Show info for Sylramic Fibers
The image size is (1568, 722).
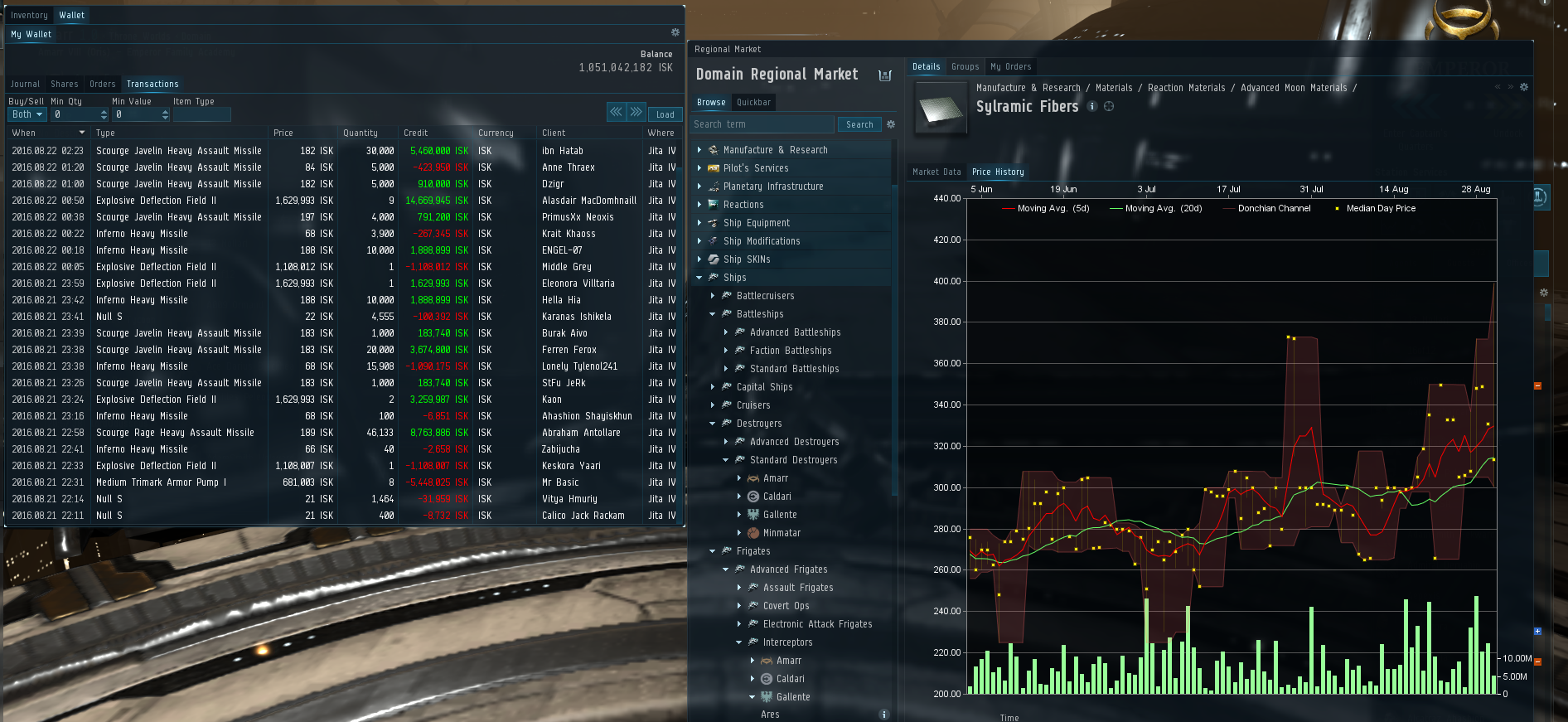tap(1092, 106)
